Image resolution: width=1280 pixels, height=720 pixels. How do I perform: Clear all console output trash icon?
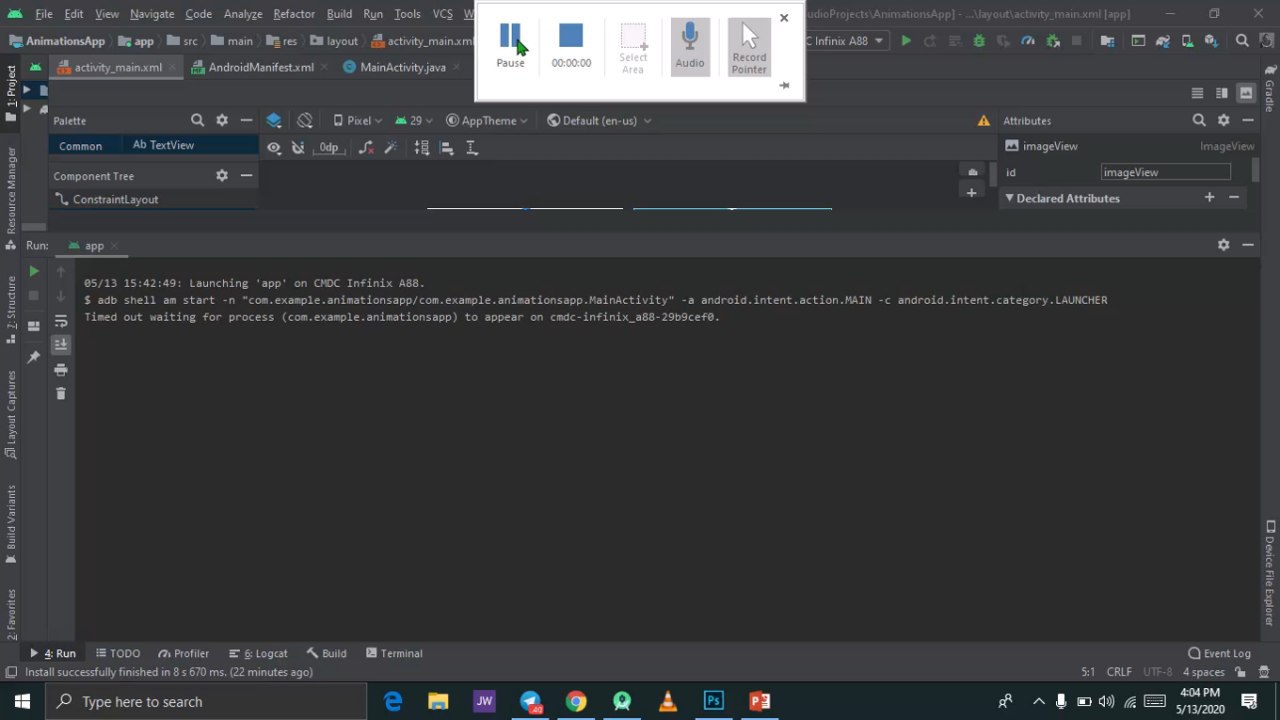pos(61,393)
